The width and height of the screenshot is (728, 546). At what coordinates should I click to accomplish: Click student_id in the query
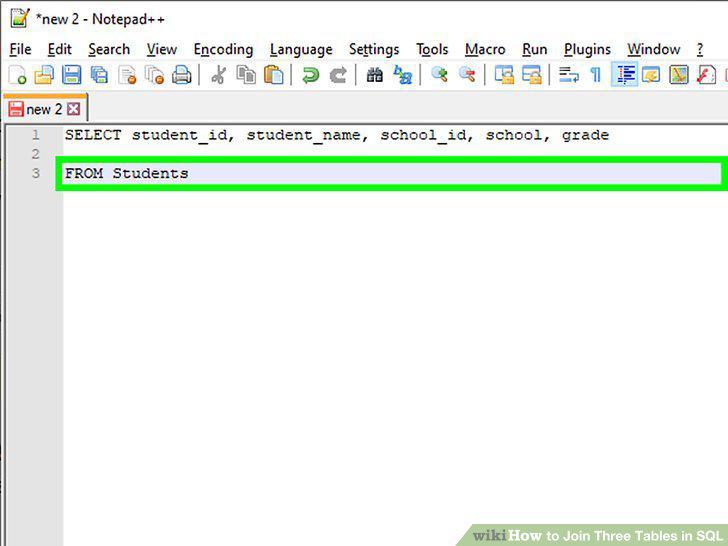[180, 135]
